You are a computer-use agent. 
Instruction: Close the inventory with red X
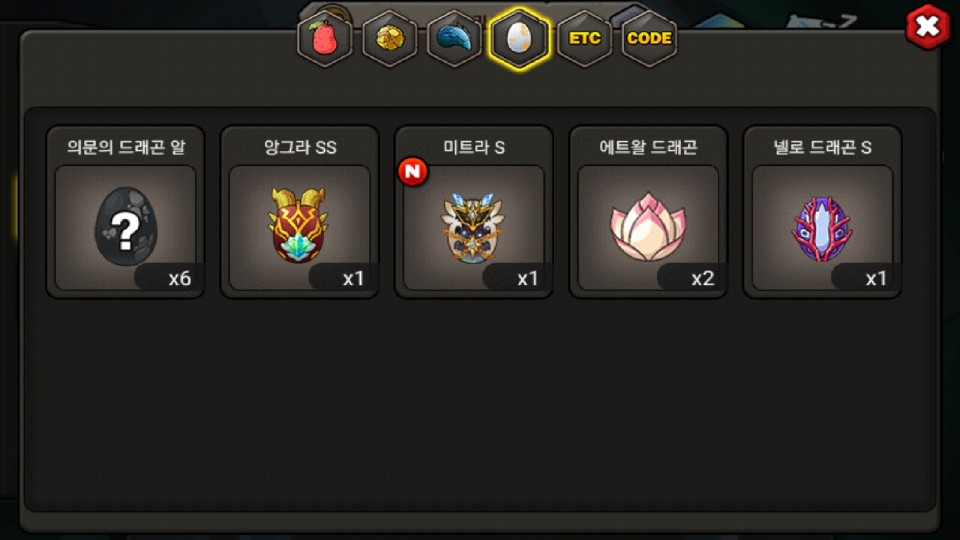[928, 26]
